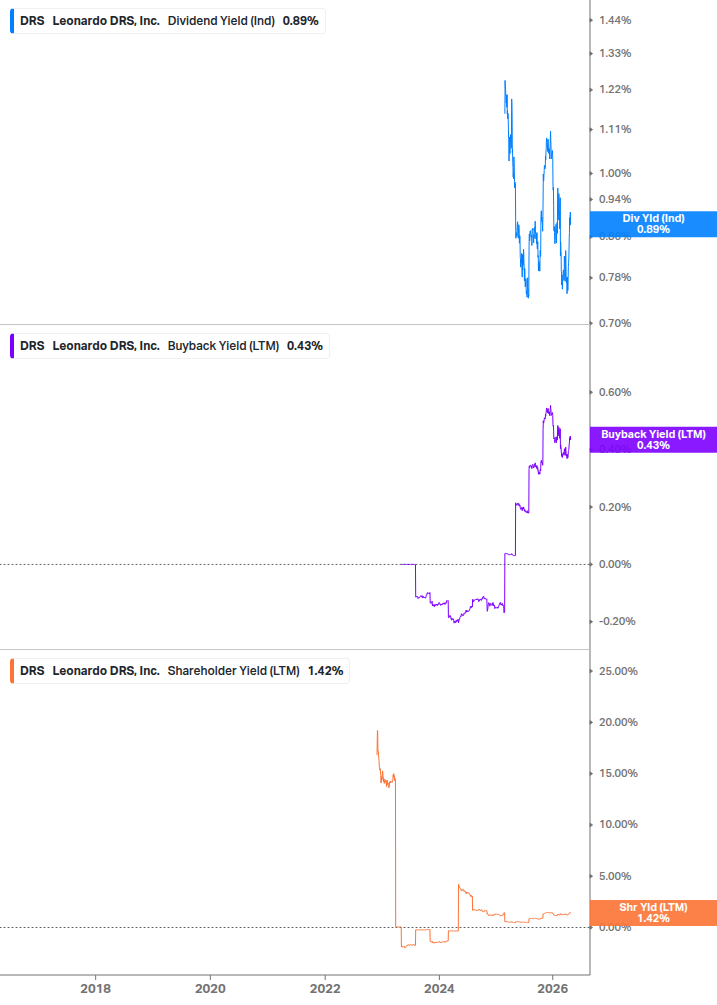Click 'Leonardo DRS, Inc.' in the Shareholder Yield legend

[106, 671]
